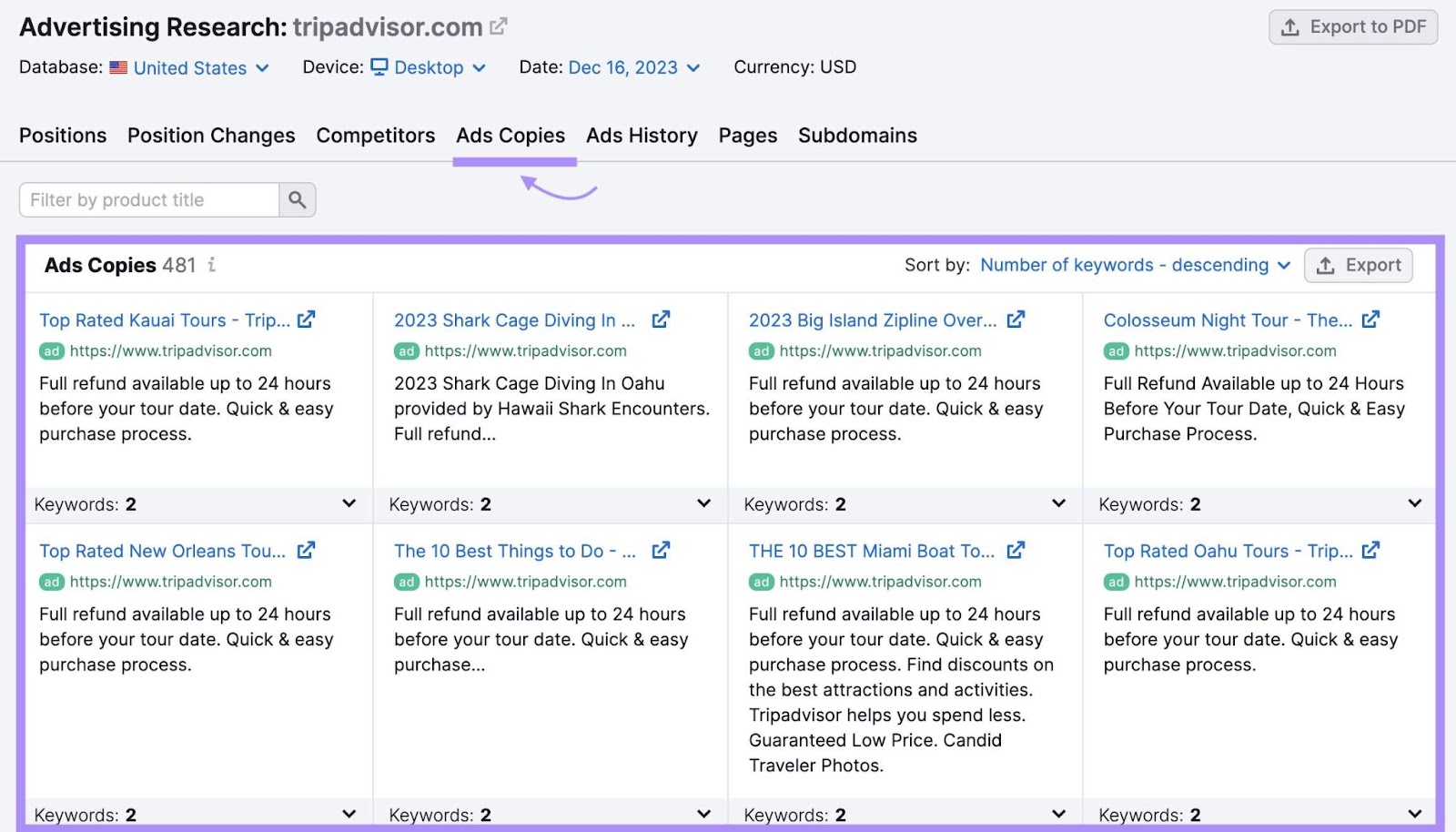Expand keywords for THE 10 BEST Miami Boat card
The height and width of the screenshot is (832, 1456).
[x=1059, y=814]
